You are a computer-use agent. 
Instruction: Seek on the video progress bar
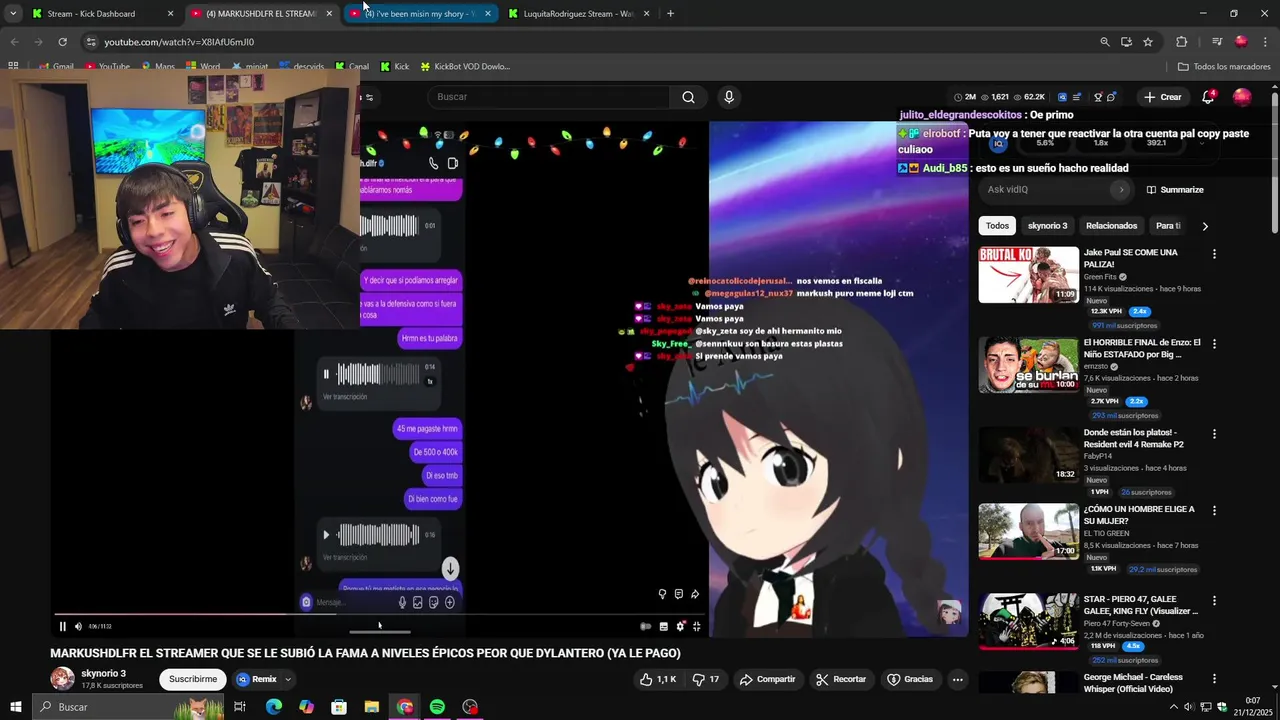[379, 614]
